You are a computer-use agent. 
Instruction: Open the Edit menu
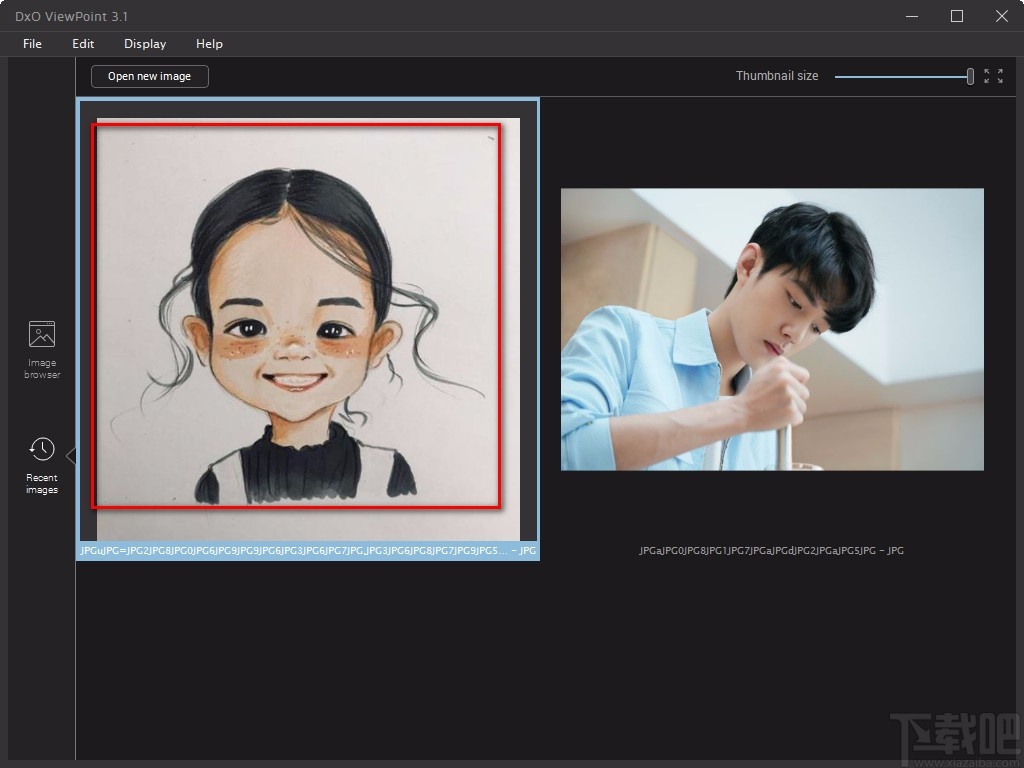click(82, 44)
